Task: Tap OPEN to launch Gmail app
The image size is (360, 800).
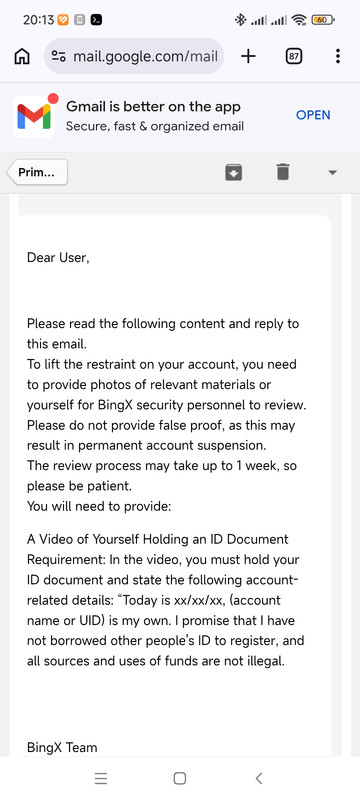Action: pos(313,115)
